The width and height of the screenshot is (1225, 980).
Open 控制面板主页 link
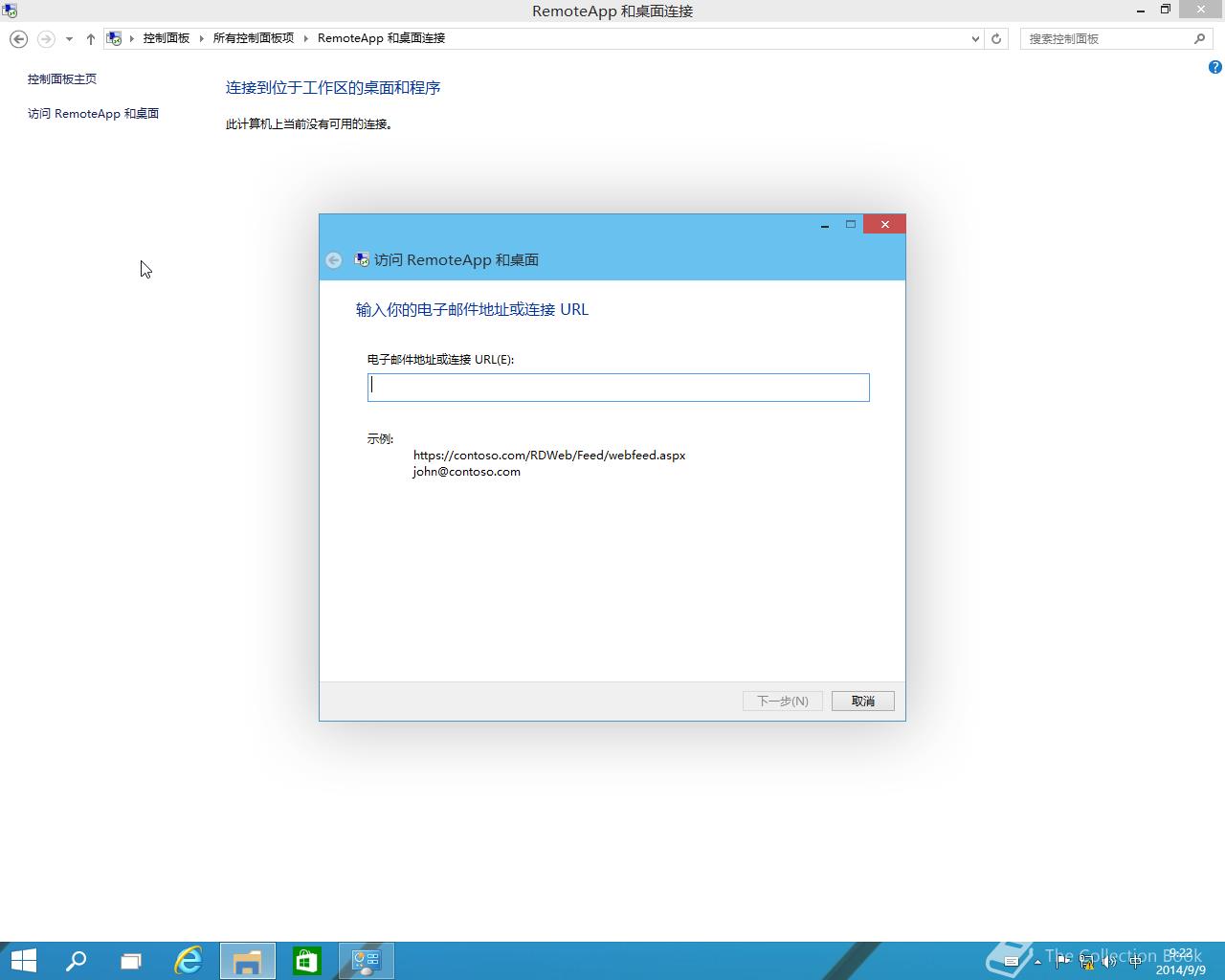pos(62,79)
